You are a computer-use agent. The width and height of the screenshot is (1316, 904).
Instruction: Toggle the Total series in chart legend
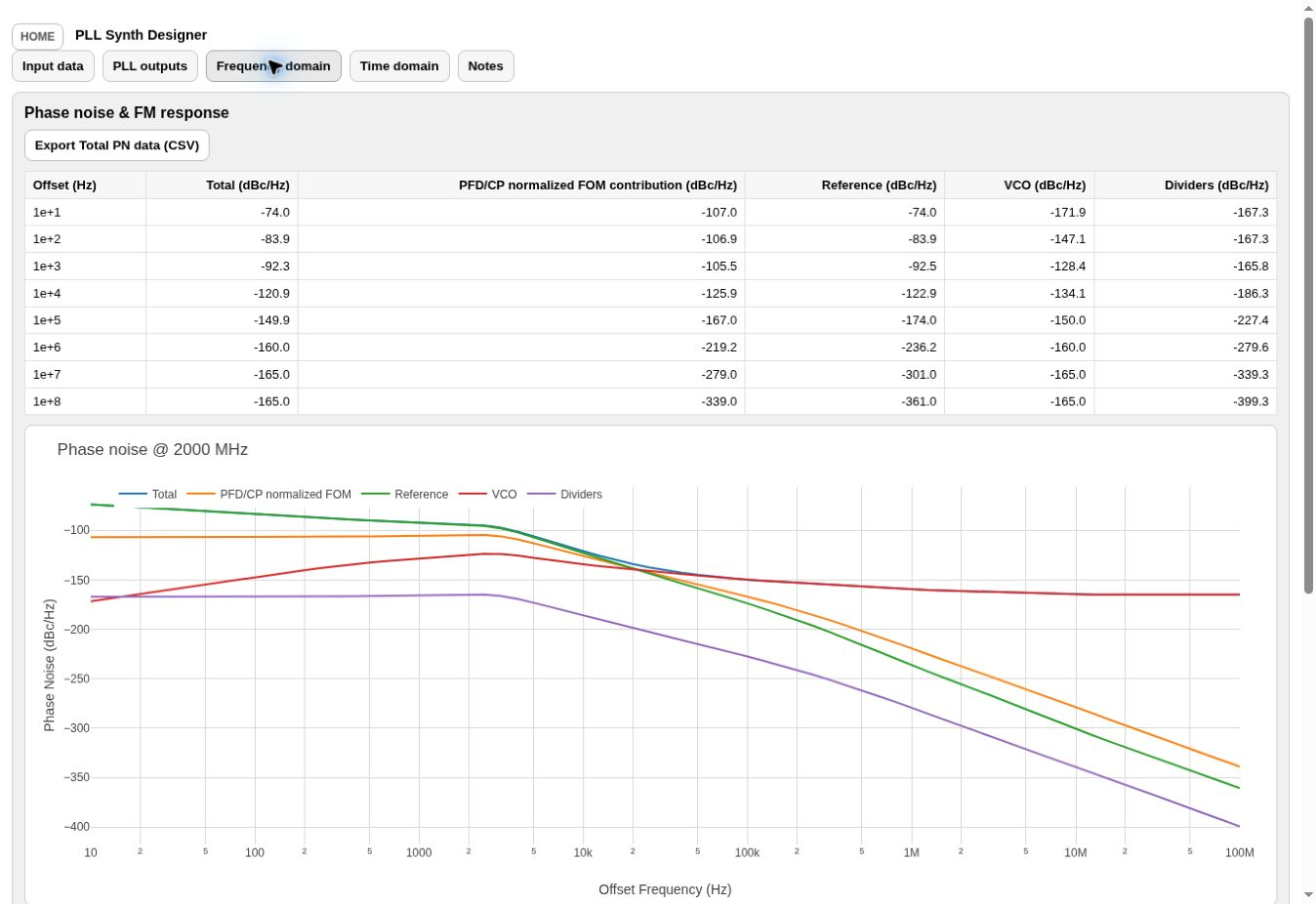147,494
